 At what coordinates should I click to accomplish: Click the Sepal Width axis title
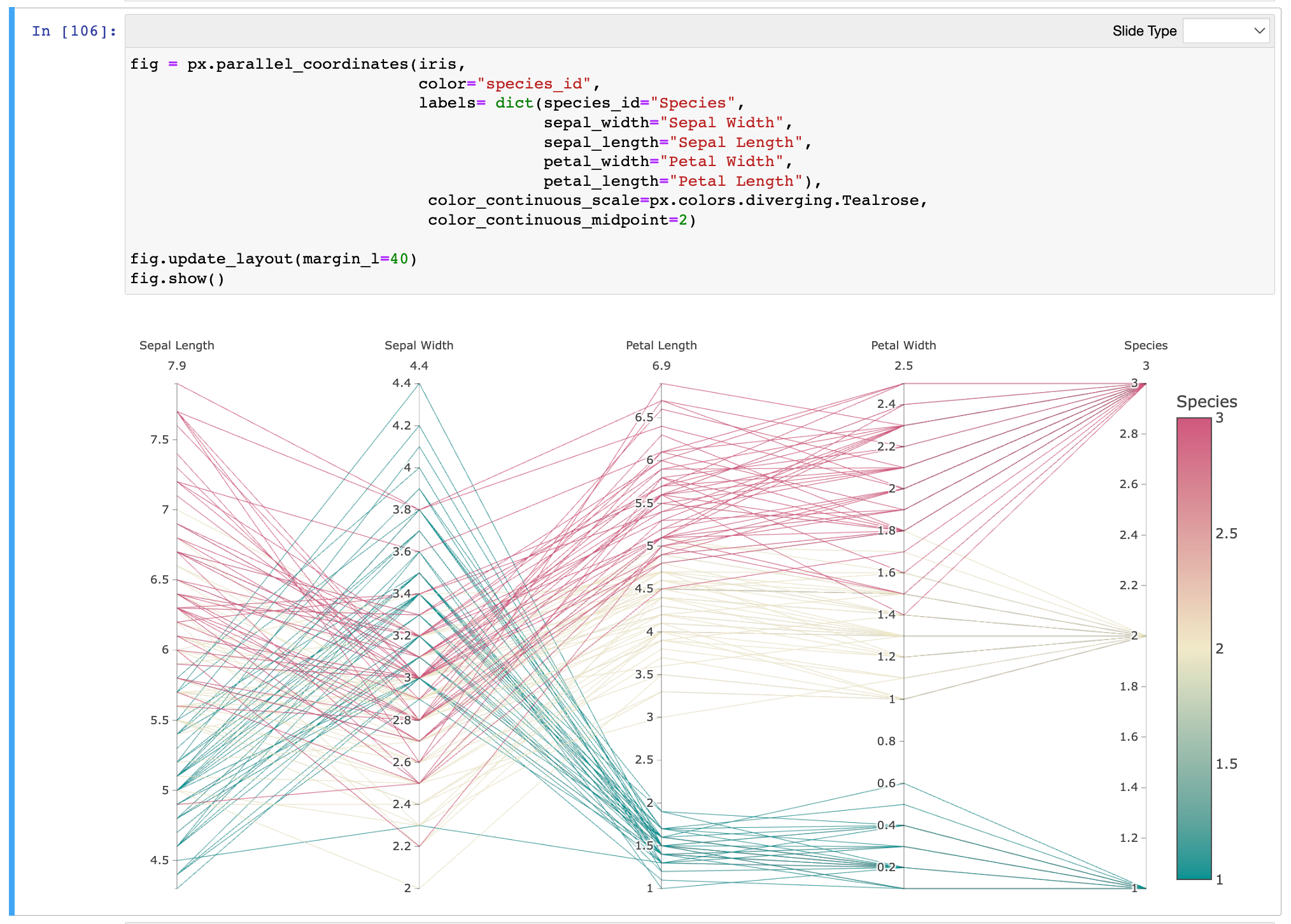[x=419, y=346]
